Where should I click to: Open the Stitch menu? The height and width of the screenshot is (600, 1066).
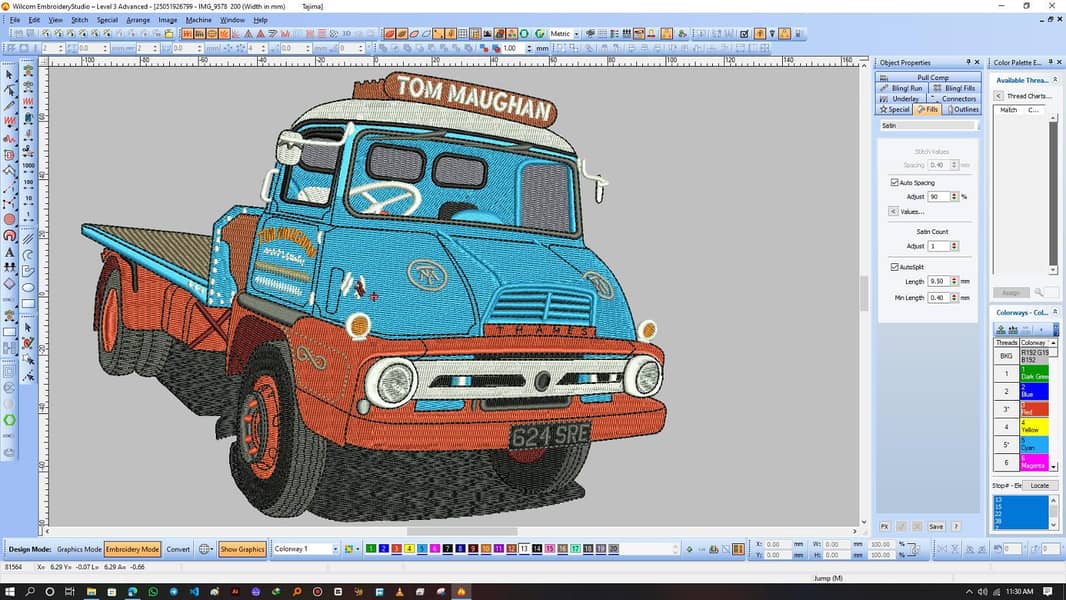(x=80, y=20)
